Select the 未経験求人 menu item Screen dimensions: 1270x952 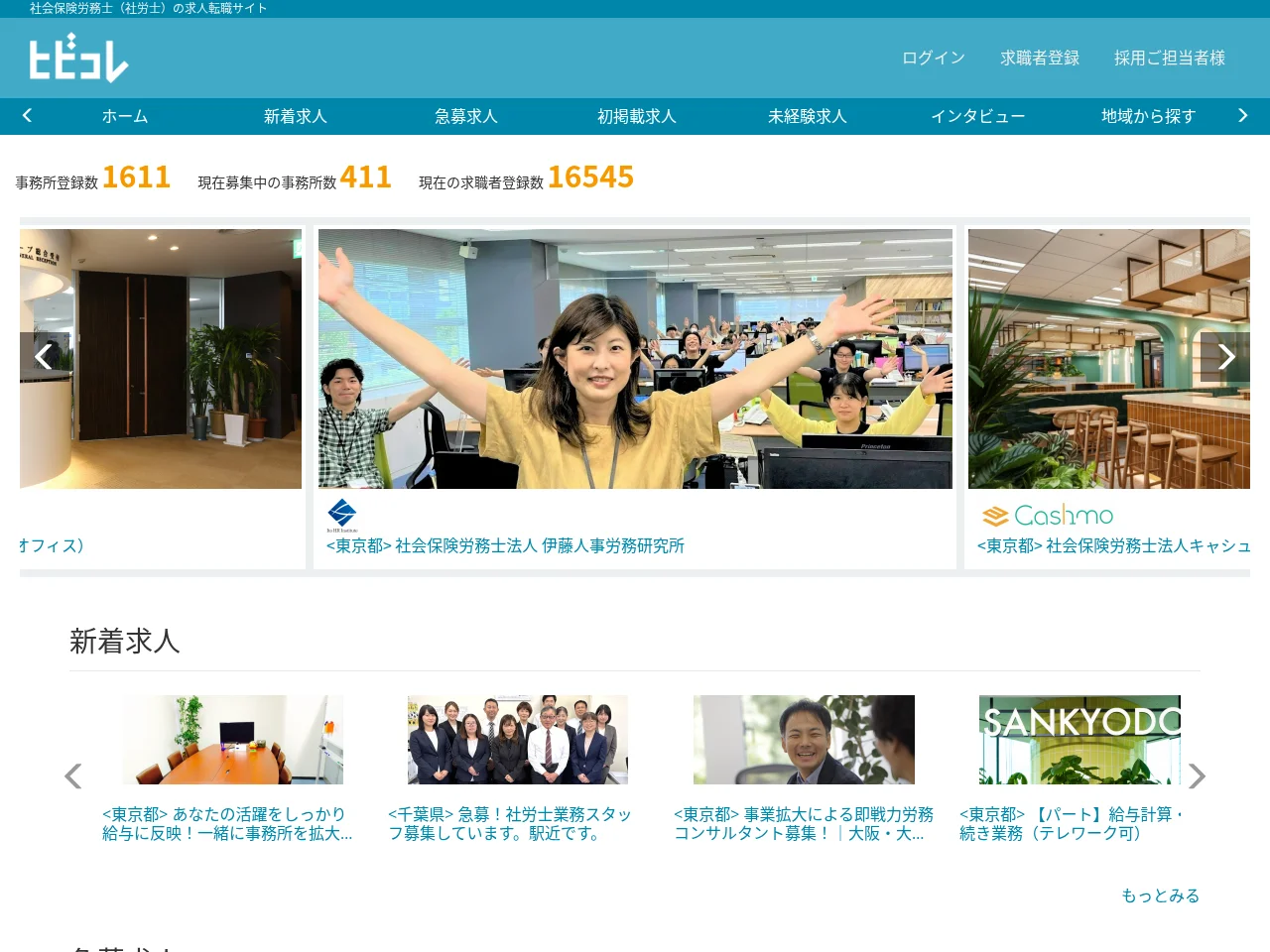click(x=808, y=116)
